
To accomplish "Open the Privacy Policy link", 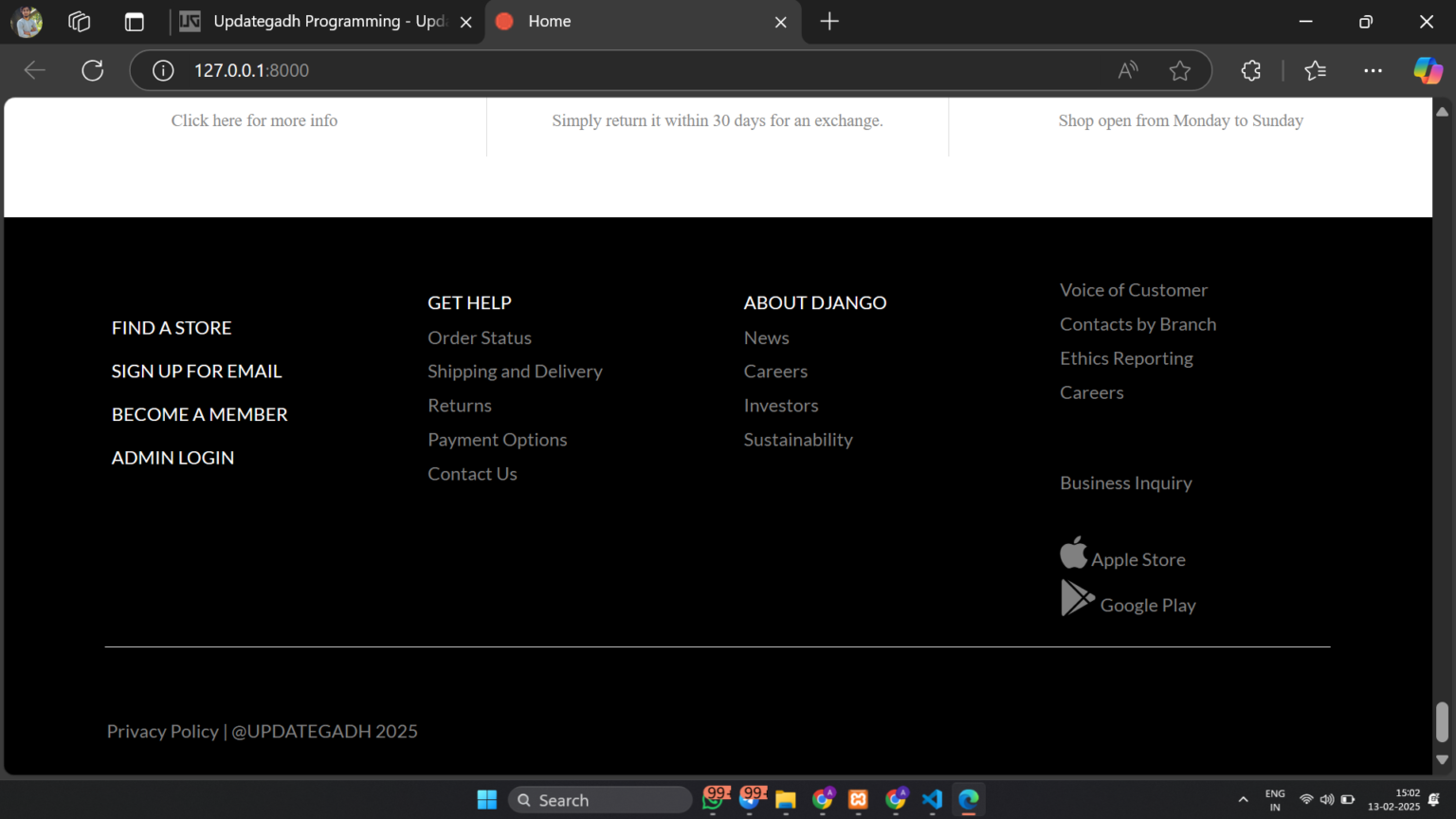I will (162, 731).
